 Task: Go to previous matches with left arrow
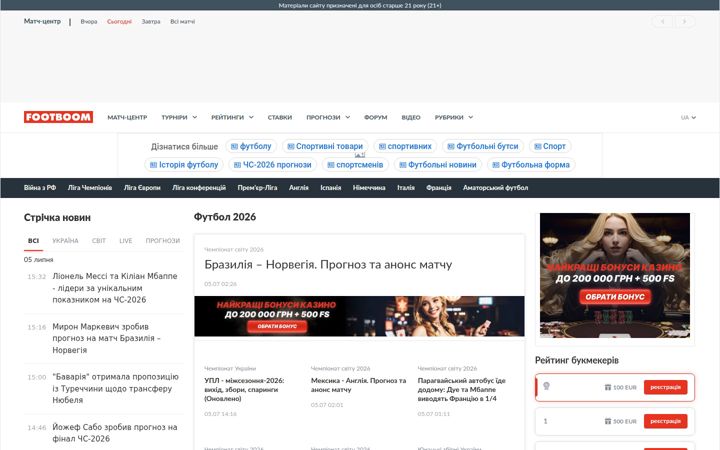(662, 22)
